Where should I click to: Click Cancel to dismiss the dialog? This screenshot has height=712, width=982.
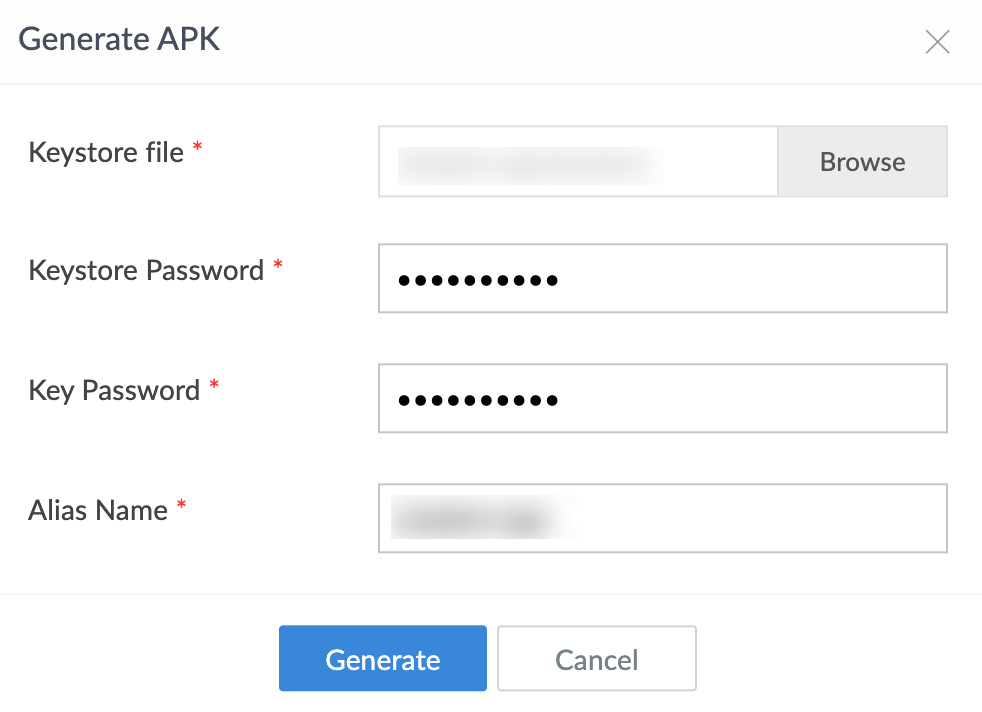coord(596,658)
